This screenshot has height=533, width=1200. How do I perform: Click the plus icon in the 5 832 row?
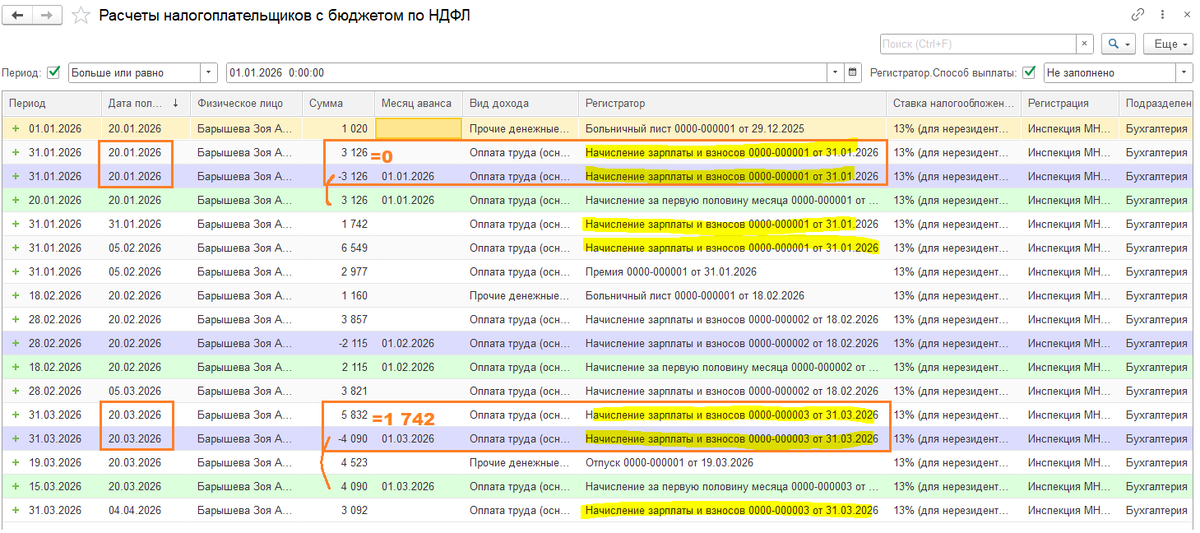15,415
